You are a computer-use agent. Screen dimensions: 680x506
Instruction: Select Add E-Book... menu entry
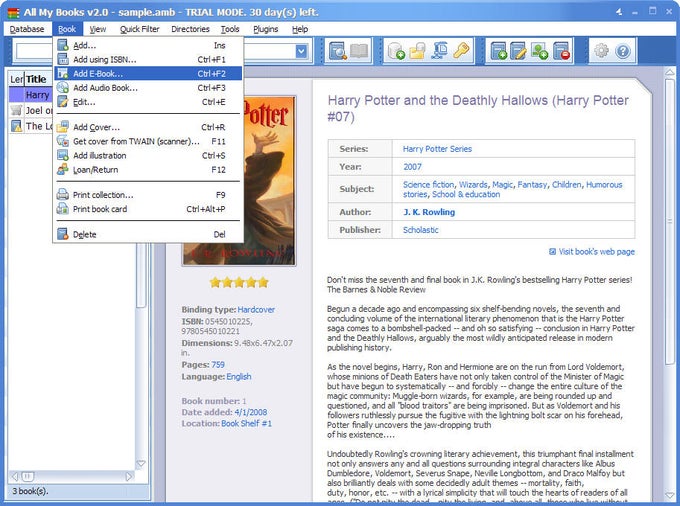tap(147, 73)
